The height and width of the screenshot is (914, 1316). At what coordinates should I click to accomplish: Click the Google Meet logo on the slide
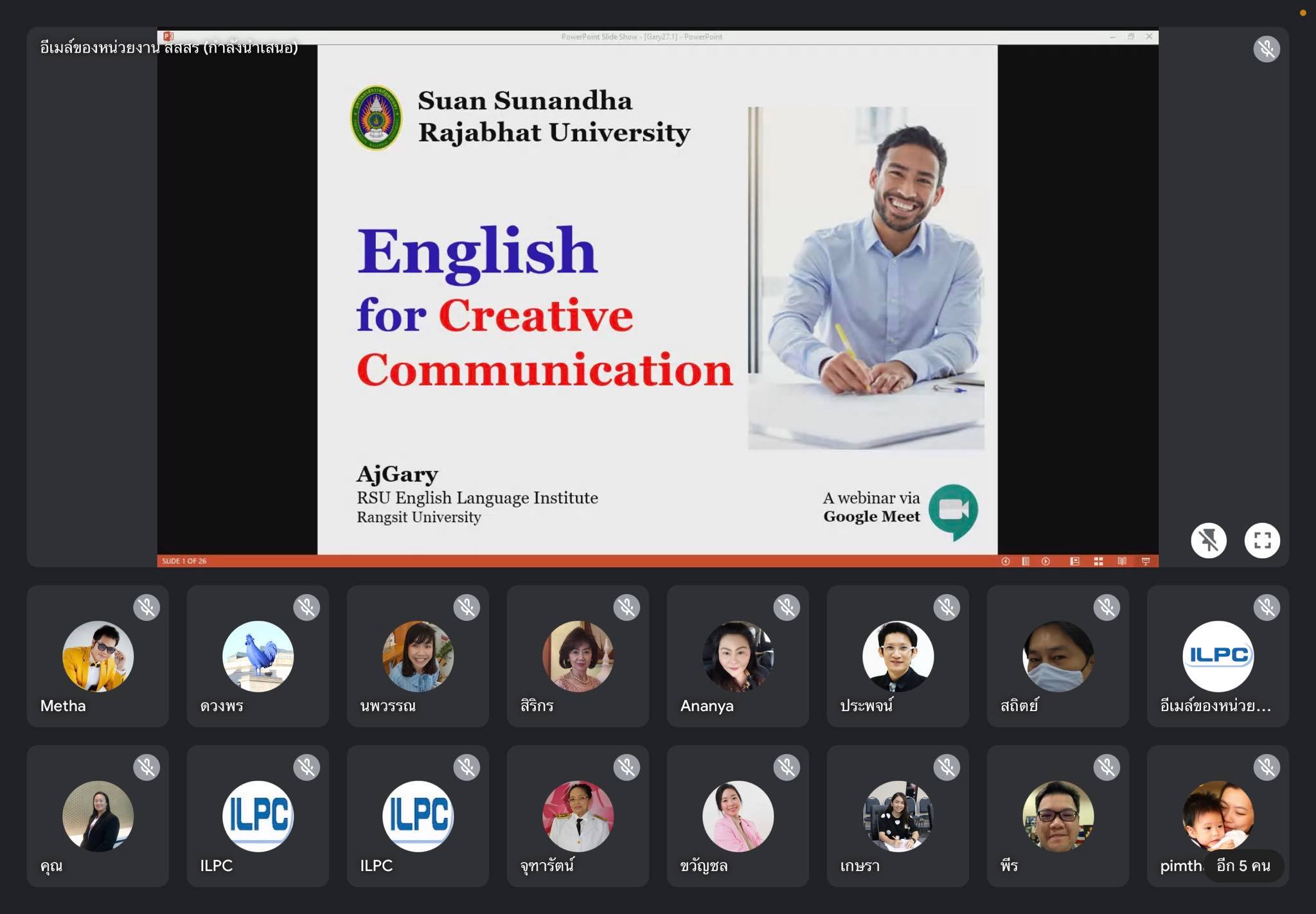(953, 511)
